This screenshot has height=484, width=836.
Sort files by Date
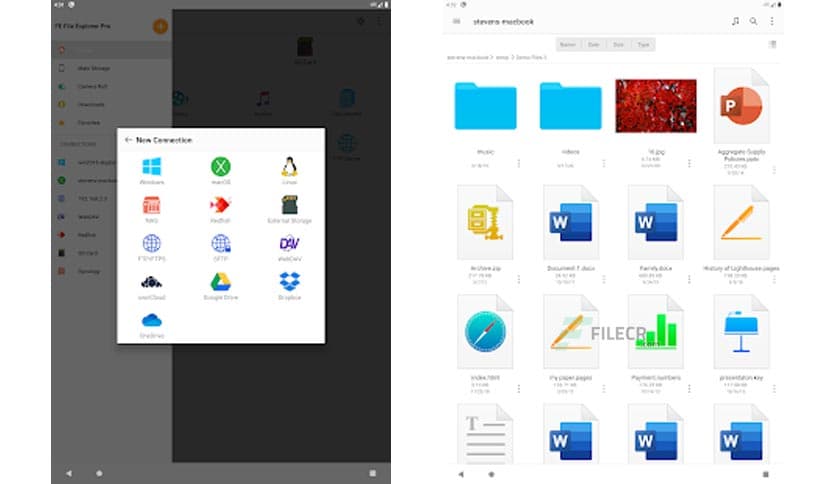593,45
